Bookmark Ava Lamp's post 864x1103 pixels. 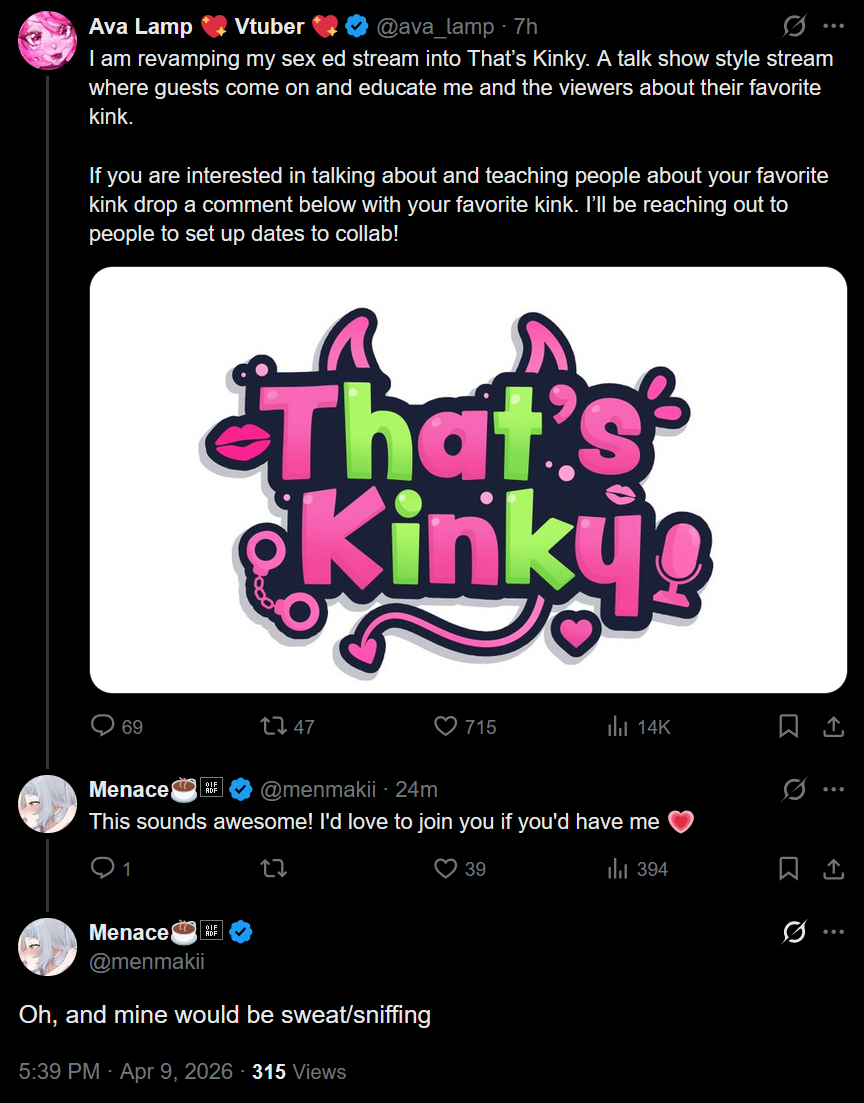point(789,725)
